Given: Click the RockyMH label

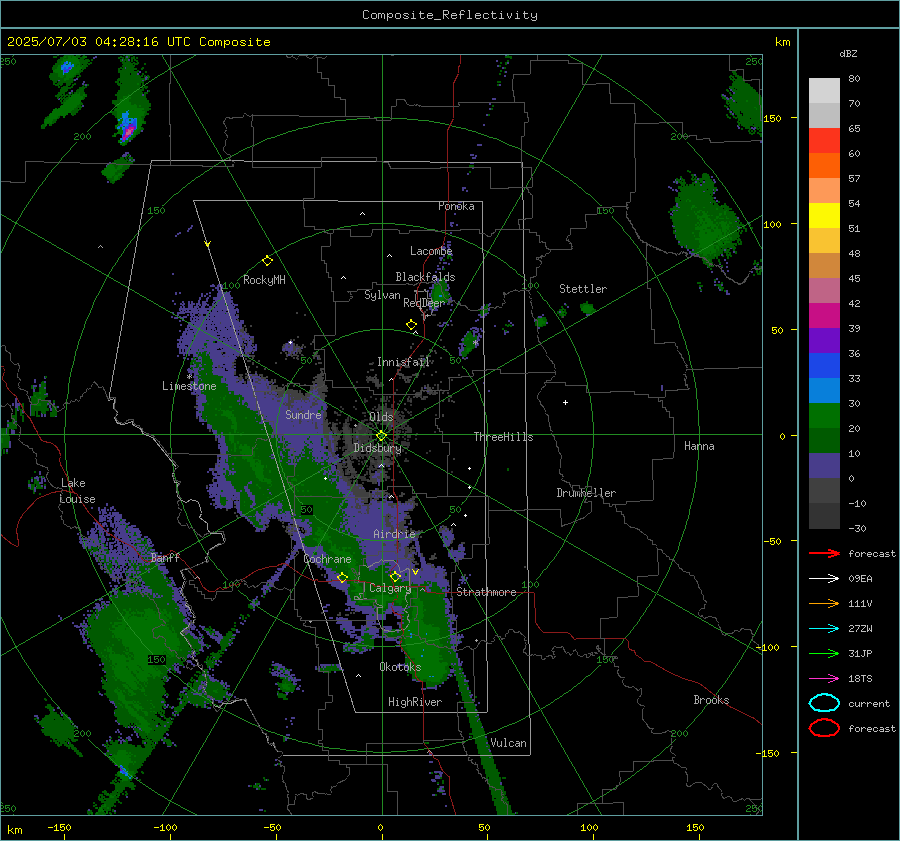Looking at the screenshot, I should [264, 280].
